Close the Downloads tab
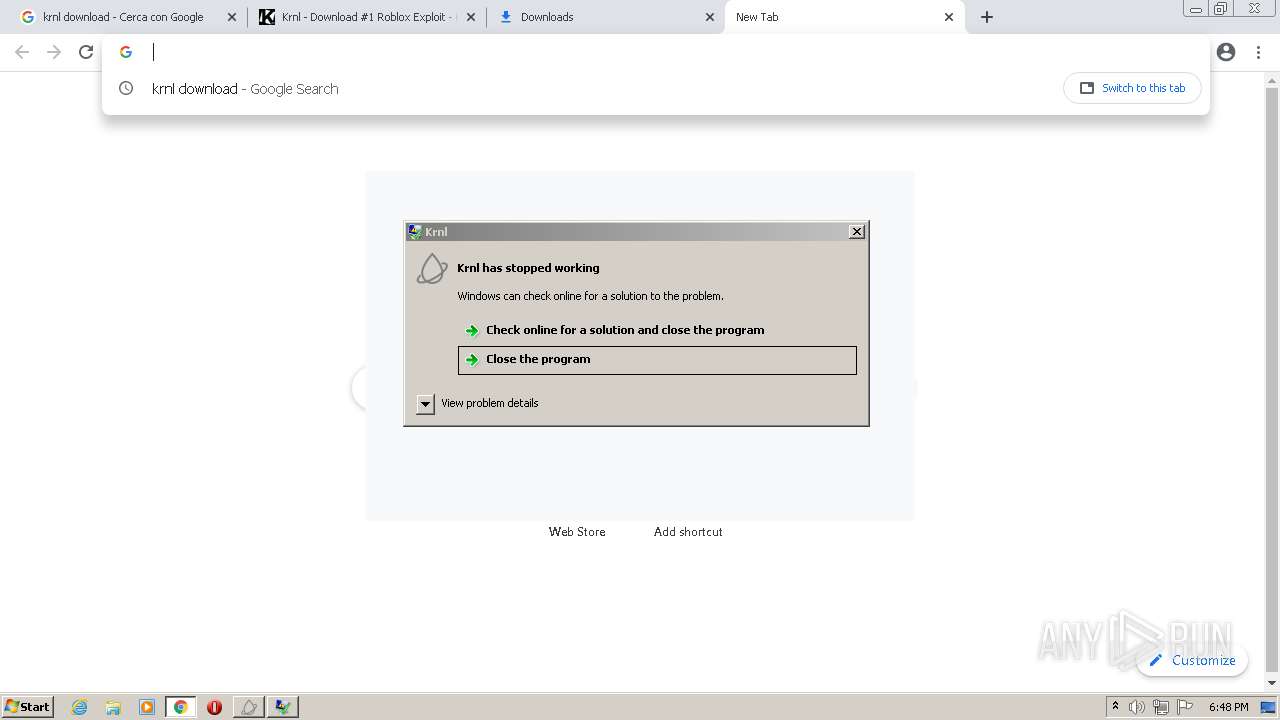 pos(710,17)
